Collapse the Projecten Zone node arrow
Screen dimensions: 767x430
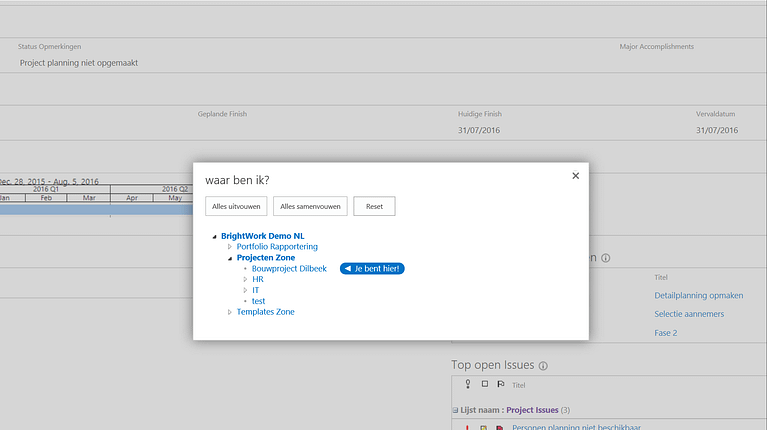[x=229, y=258]
